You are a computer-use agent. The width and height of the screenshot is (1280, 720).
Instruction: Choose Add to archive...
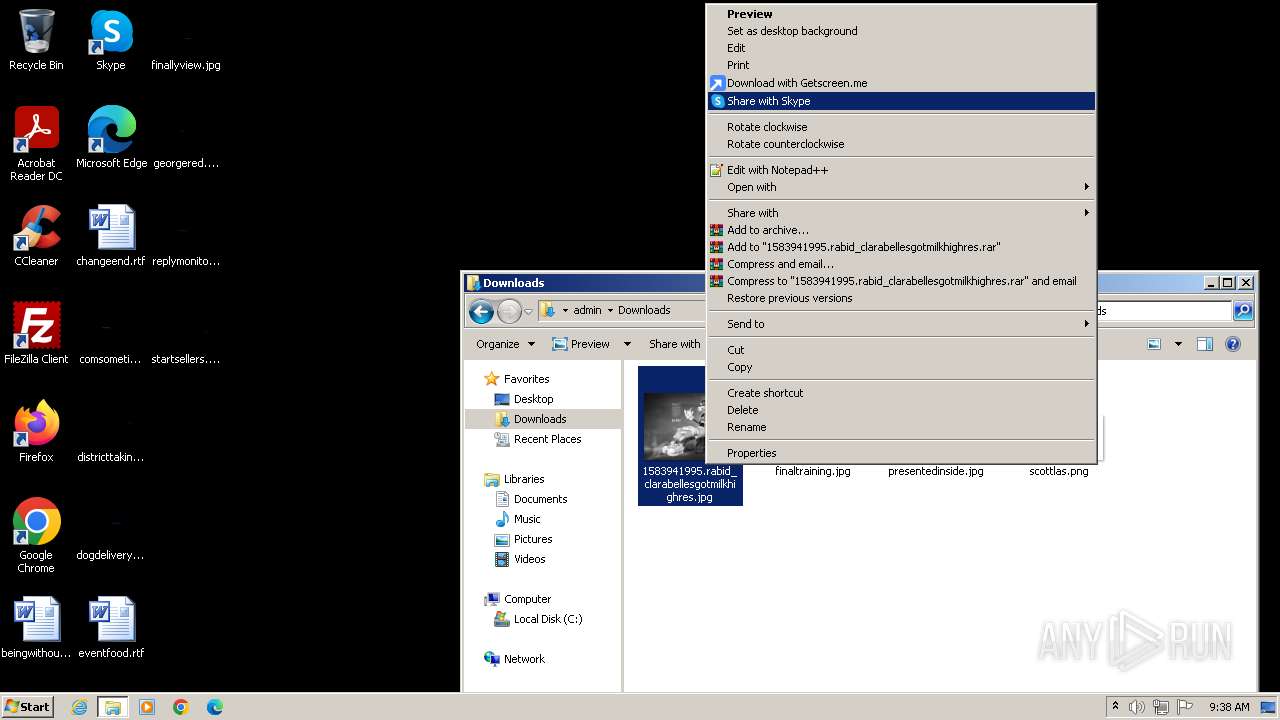pyautogui.click(x=902, y=230)
